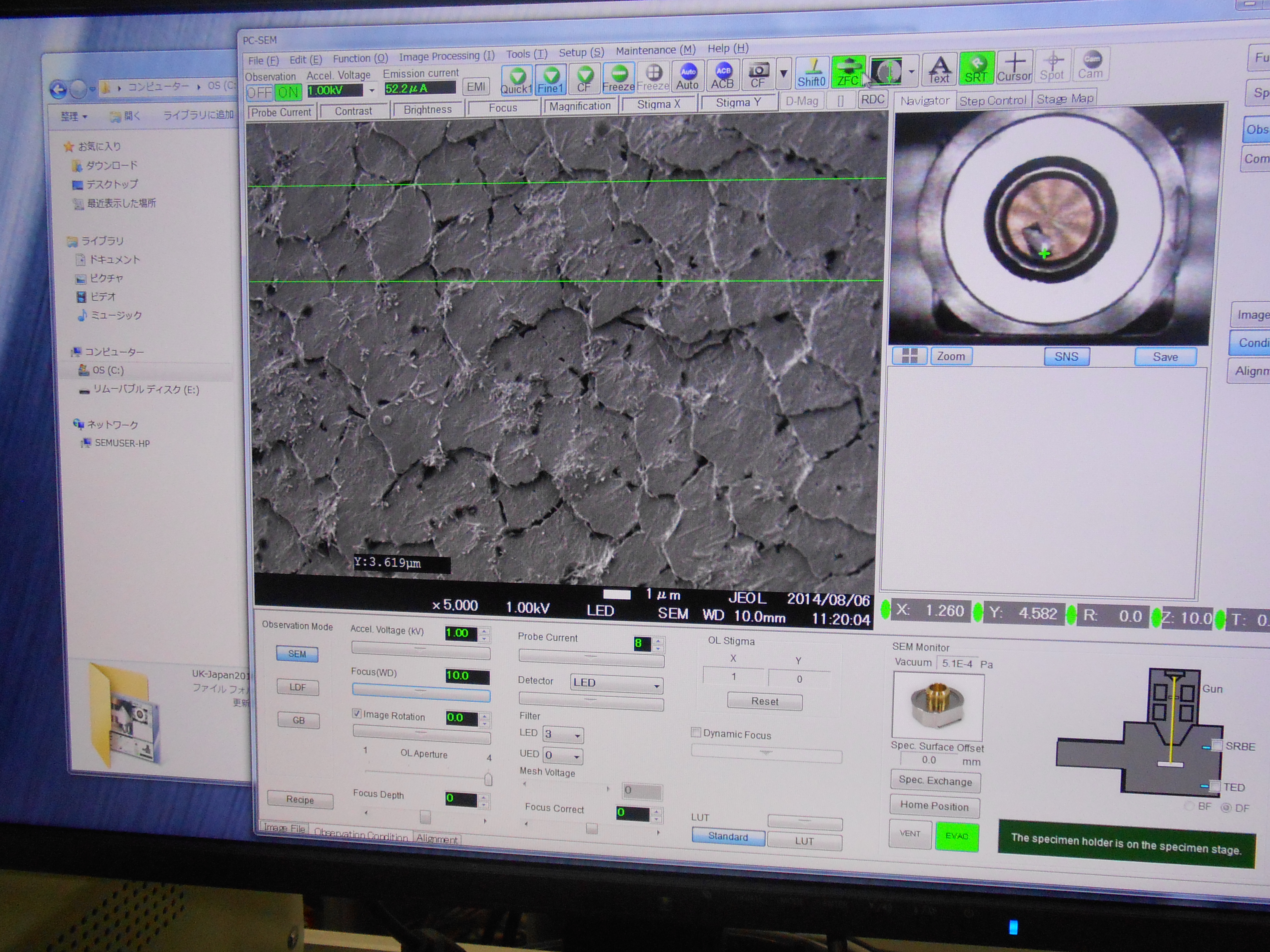Screen dimensions: 1270x952
Task: Click the Spec. Exchange button
Action: pyautogui.click(x=935, y=781)
